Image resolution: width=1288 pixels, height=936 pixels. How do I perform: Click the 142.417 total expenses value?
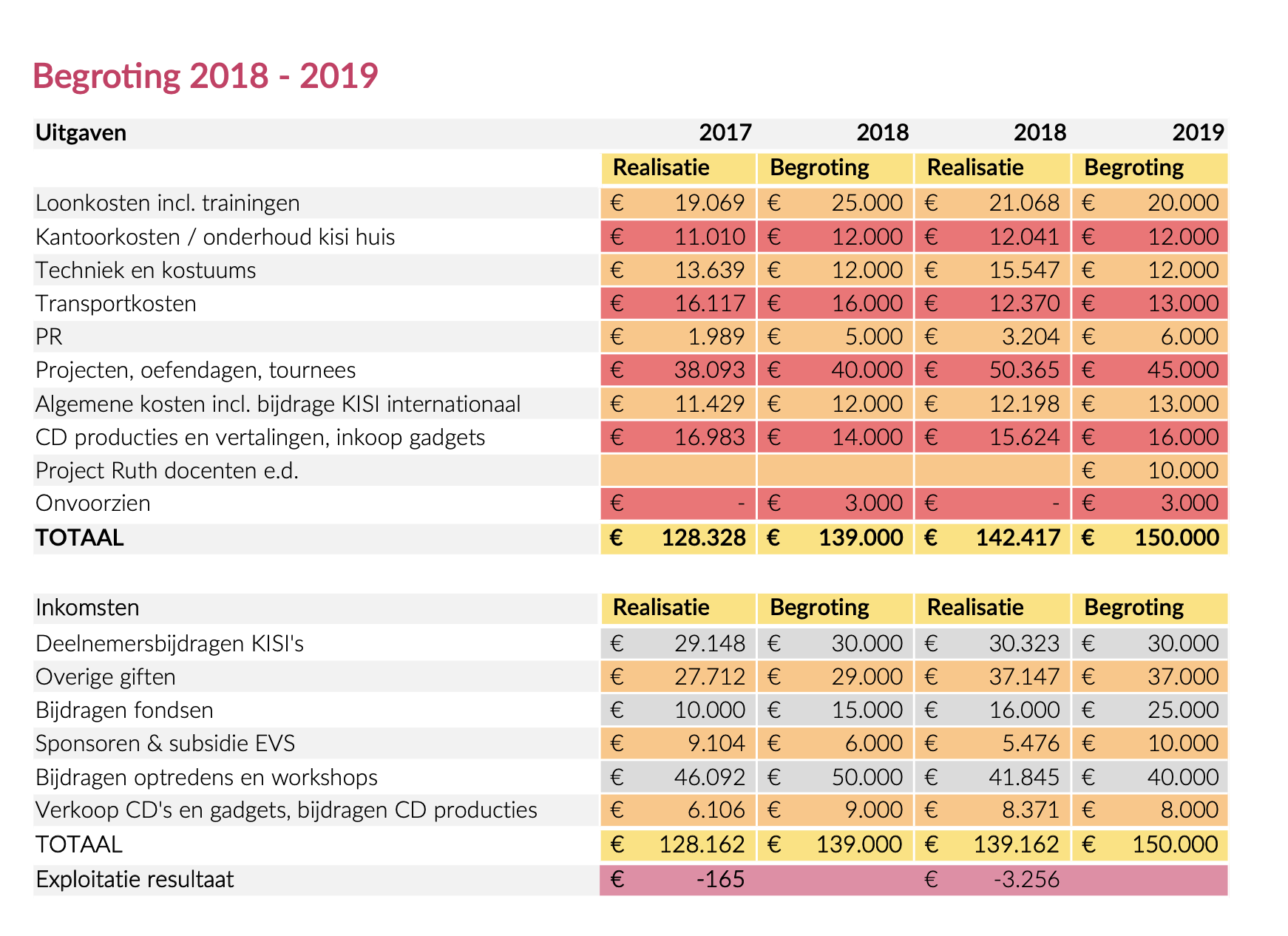pos(1018,538)
